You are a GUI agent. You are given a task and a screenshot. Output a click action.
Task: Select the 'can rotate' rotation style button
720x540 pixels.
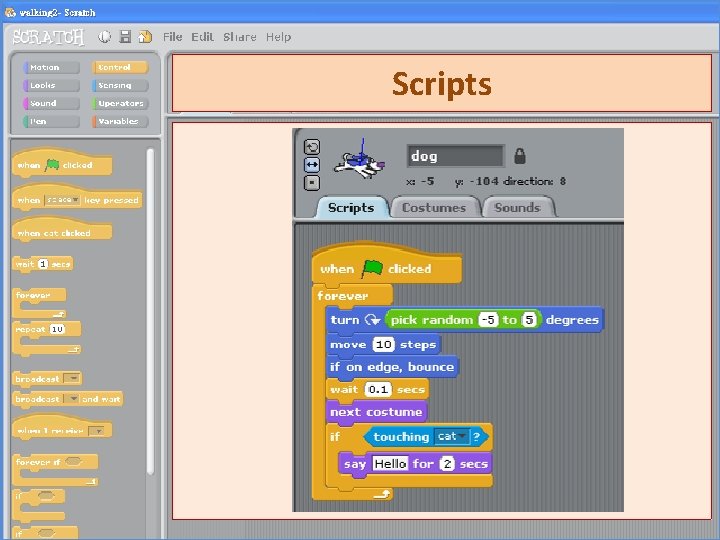coord(312,147)
